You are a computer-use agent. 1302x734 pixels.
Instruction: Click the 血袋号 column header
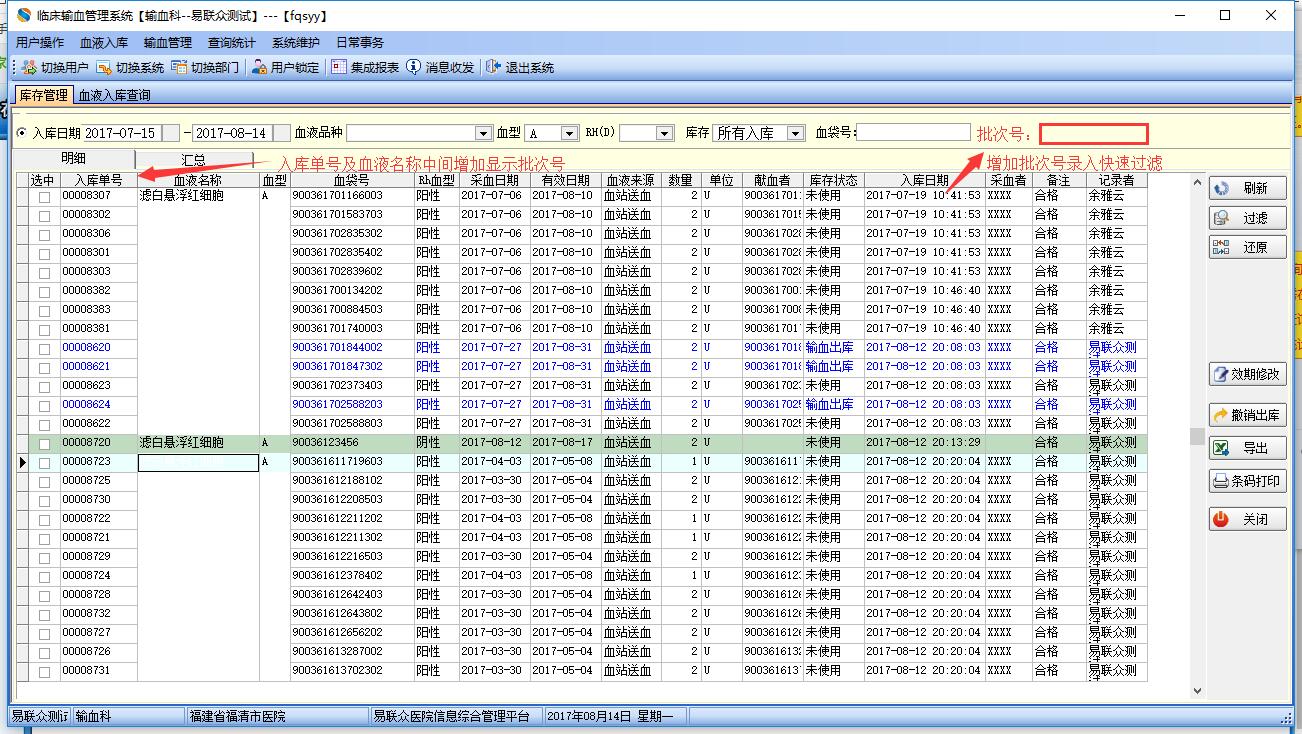pyautogui.click(x=351, y=180)
